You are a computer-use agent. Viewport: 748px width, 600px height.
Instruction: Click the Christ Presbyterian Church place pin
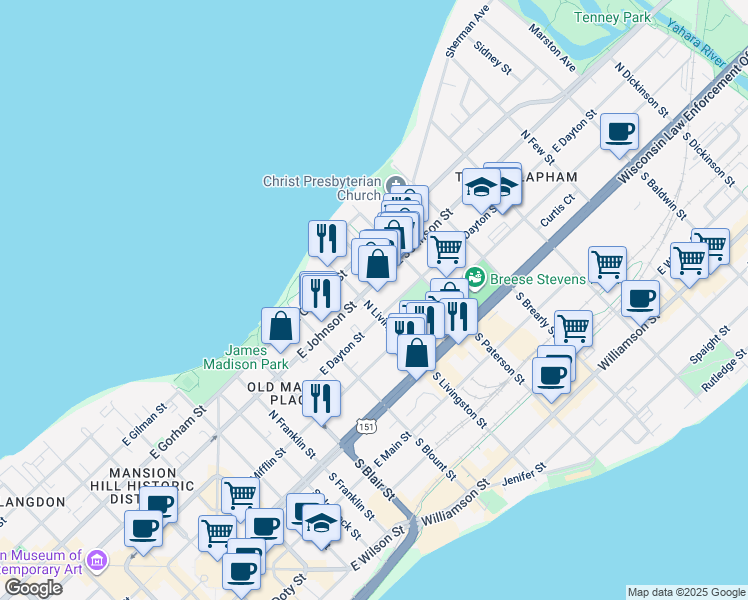[x=396, y=188]
